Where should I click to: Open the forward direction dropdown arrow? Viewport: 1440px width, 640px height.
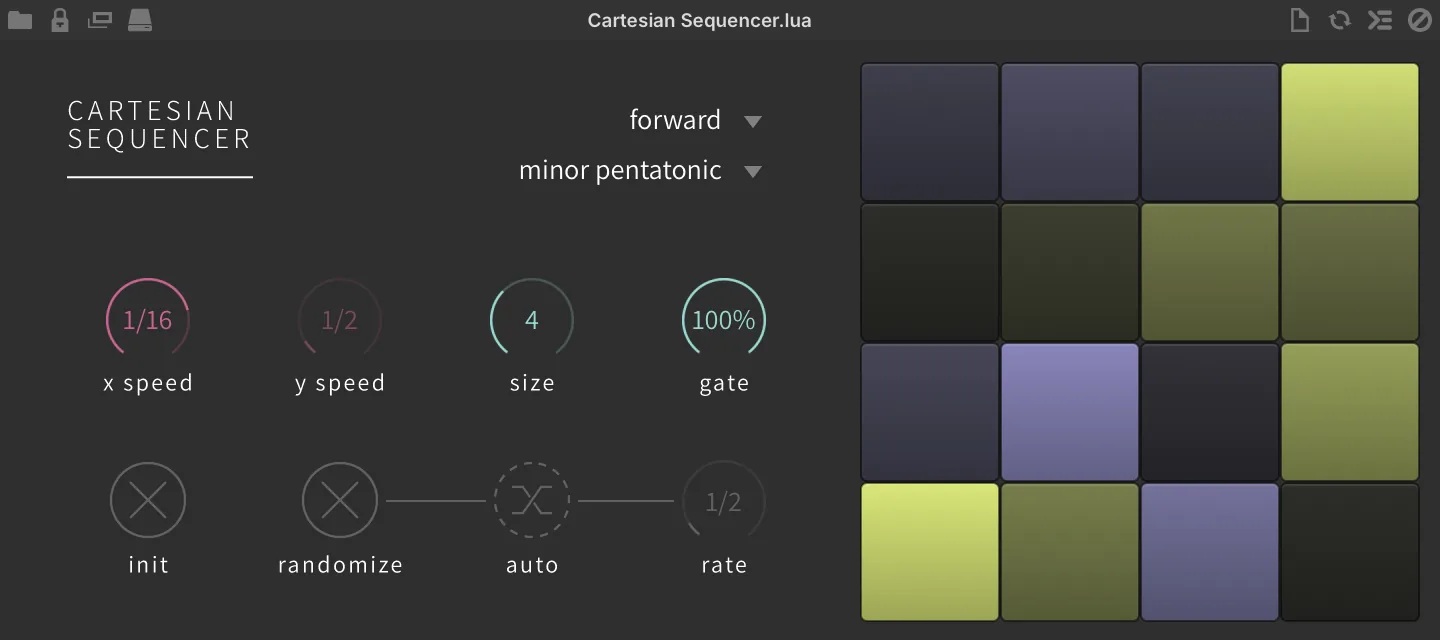753,121
